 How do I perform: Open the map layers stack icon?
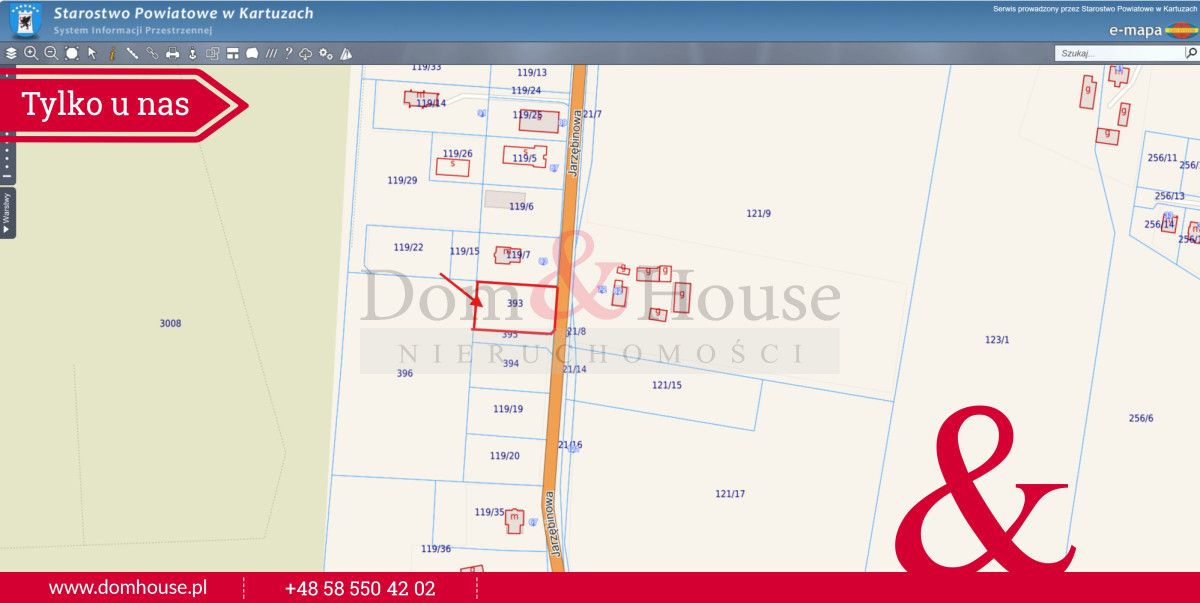(11, 53)
